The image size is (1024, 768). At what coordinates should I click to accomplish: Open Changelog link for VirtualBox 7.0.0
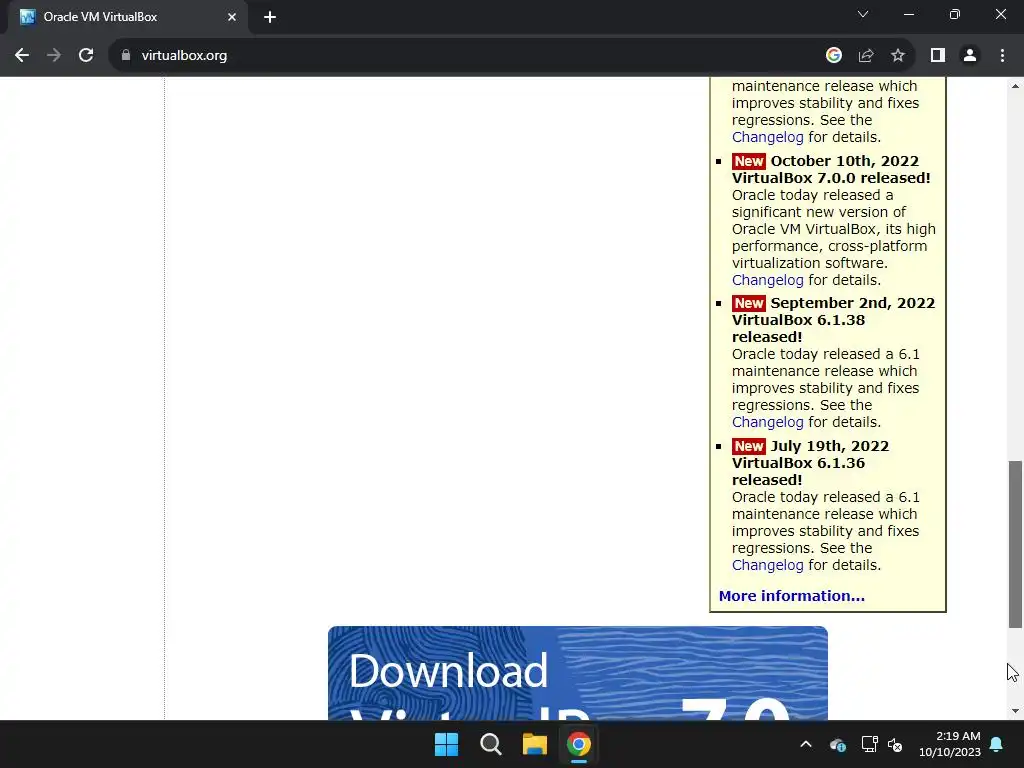click(x=767, y=280)
